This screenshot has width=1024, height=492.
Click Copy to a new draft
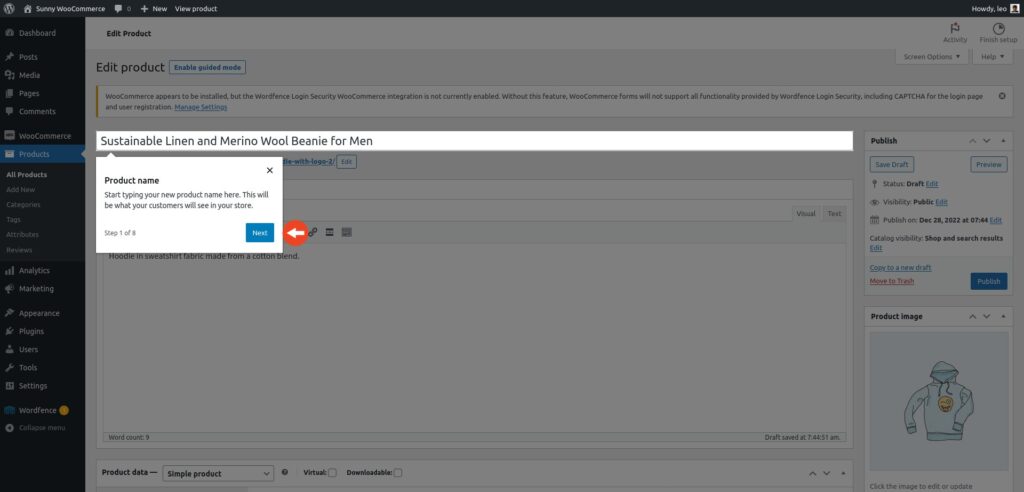pos(901,268)
